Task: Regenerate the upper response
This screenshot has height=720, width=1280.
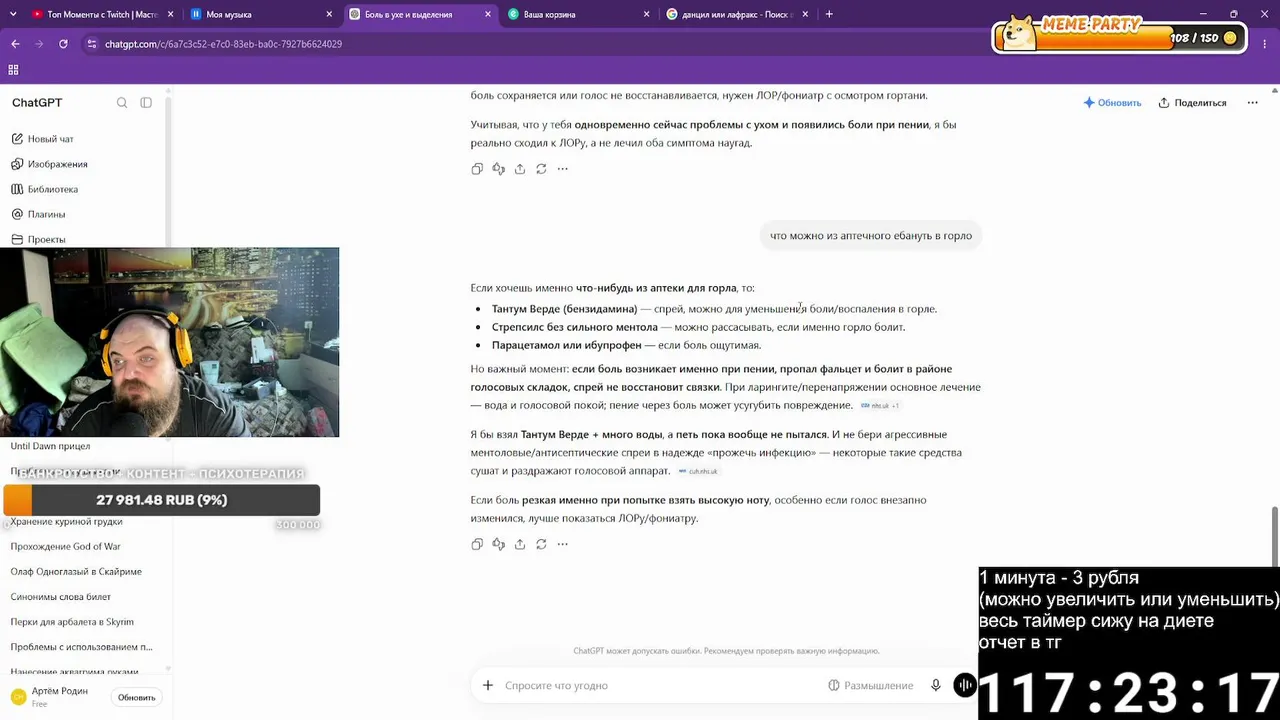Action: tap(541, 169)
